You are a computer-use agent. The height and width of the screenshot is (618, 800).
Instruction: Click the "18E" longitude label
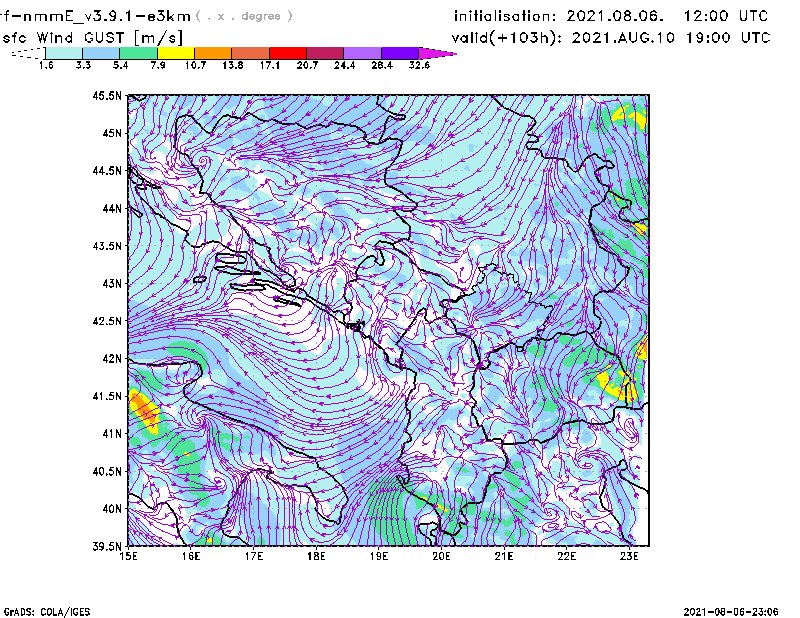316,556
